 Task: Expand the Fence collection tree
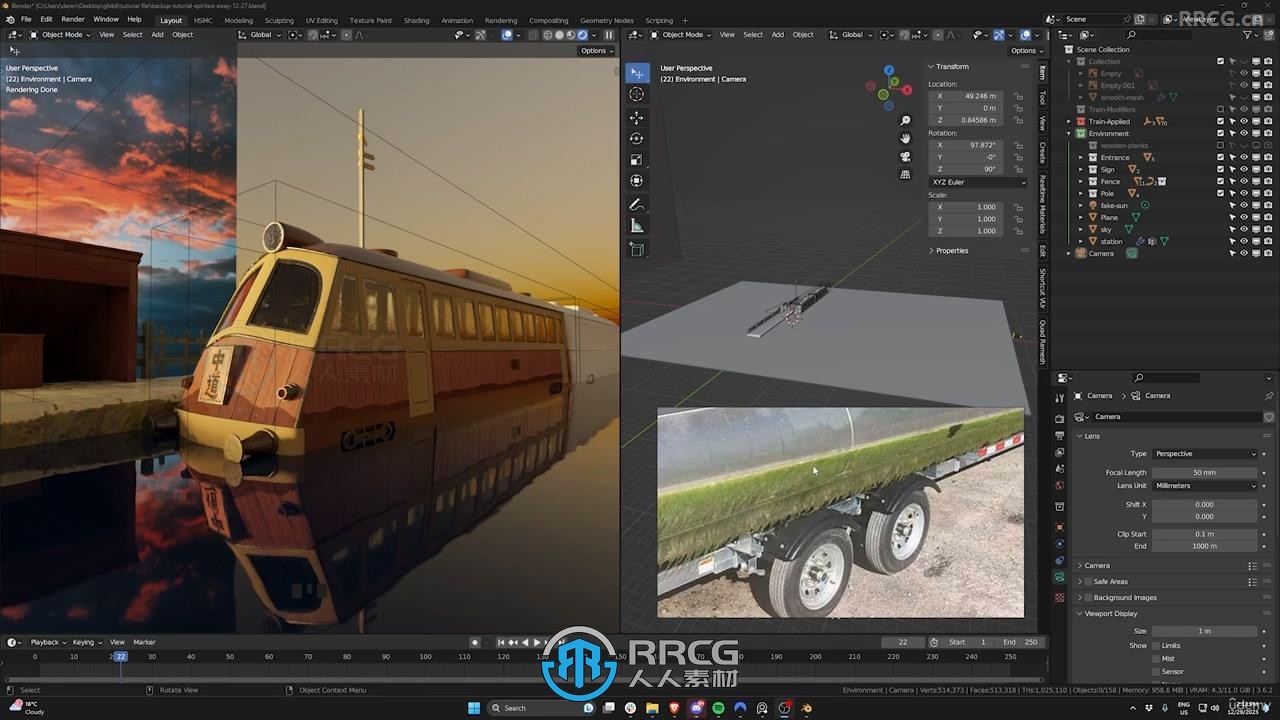(1081, 181)
